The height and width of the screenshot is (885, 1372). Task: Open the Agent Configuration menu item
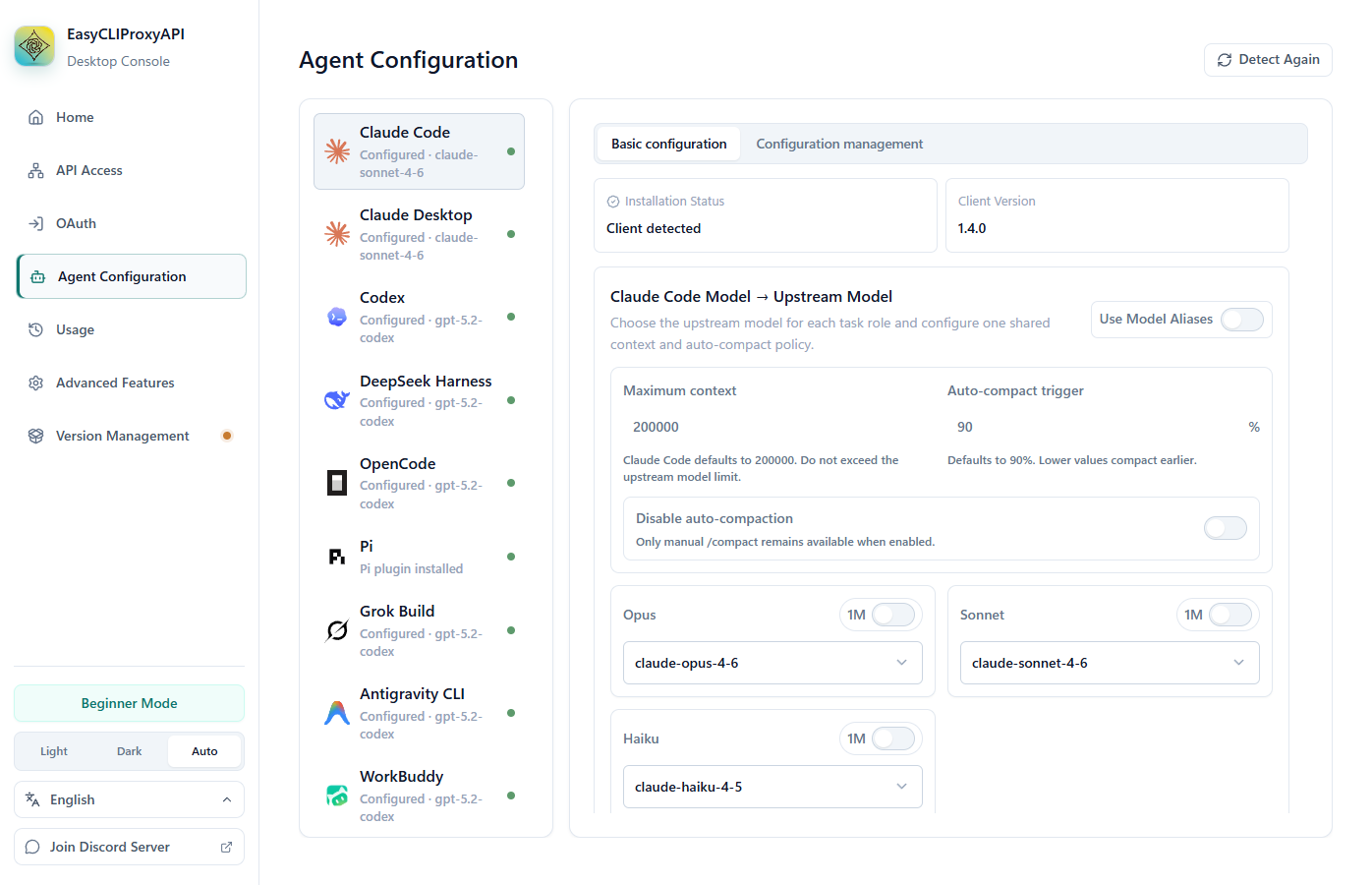pos(132,276)
